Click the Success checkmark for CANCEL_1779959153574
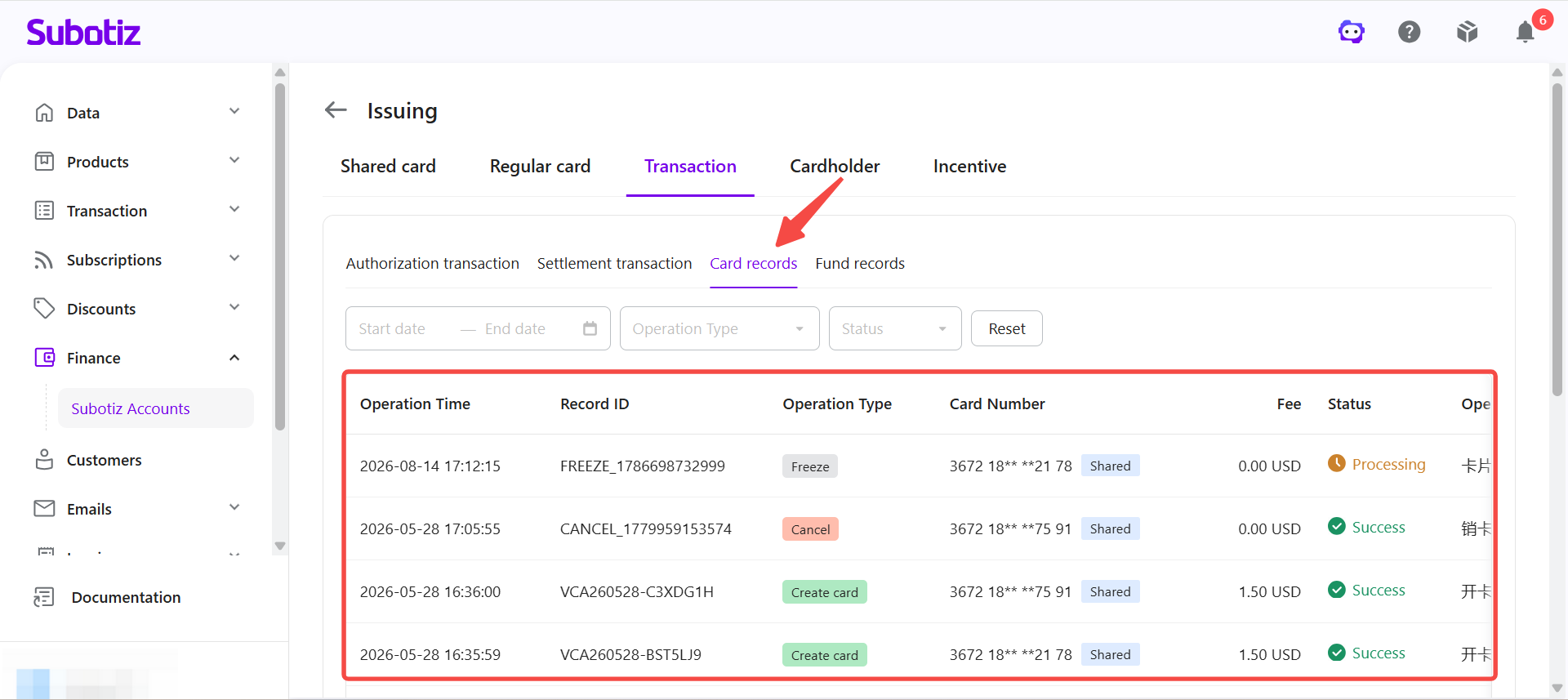Screen dimensions: 1568x700 point(1336,526)
